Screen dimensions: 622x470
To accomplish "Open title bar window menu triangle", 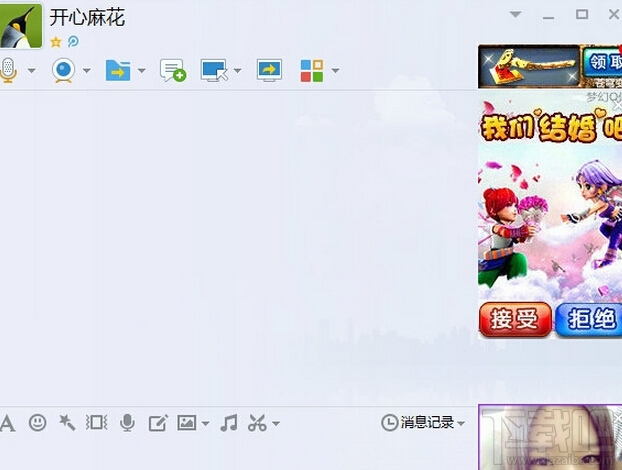I will (x=515, y=15).
